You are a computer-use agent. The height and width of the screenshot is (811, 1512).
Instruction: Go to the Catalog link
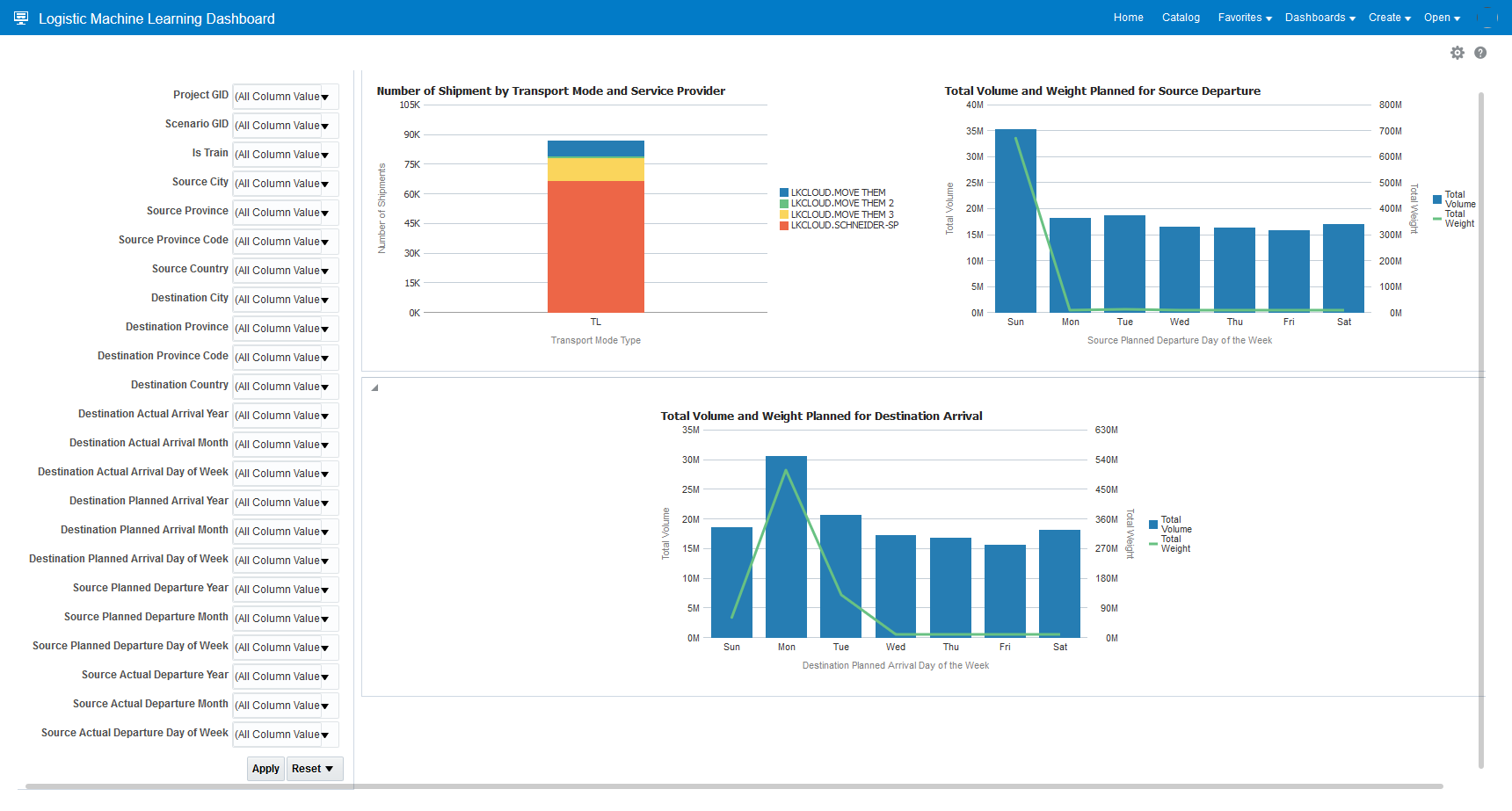[1181, 18]
